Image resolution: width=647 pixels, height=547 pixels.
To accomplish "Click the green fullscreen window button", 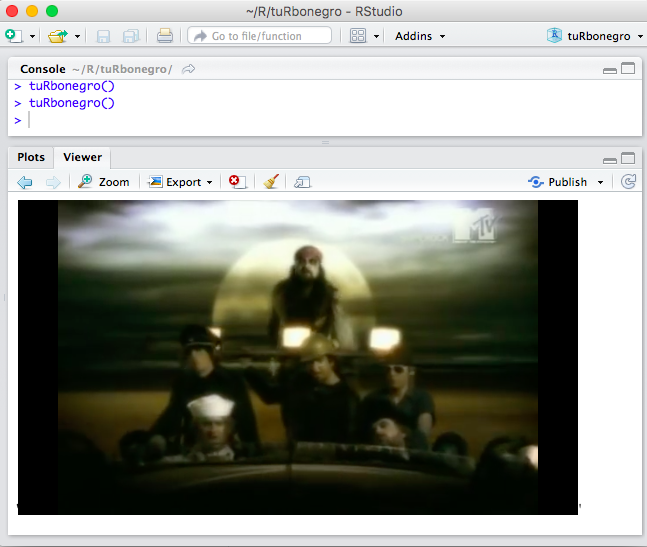I will [x=52, y=11].
